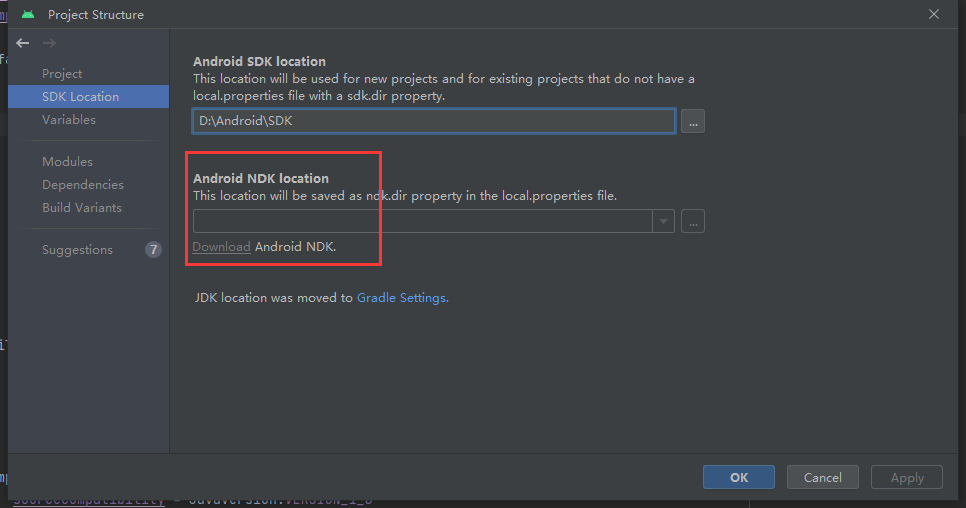Open the Gradle Settings link

[x=402, y=297]
